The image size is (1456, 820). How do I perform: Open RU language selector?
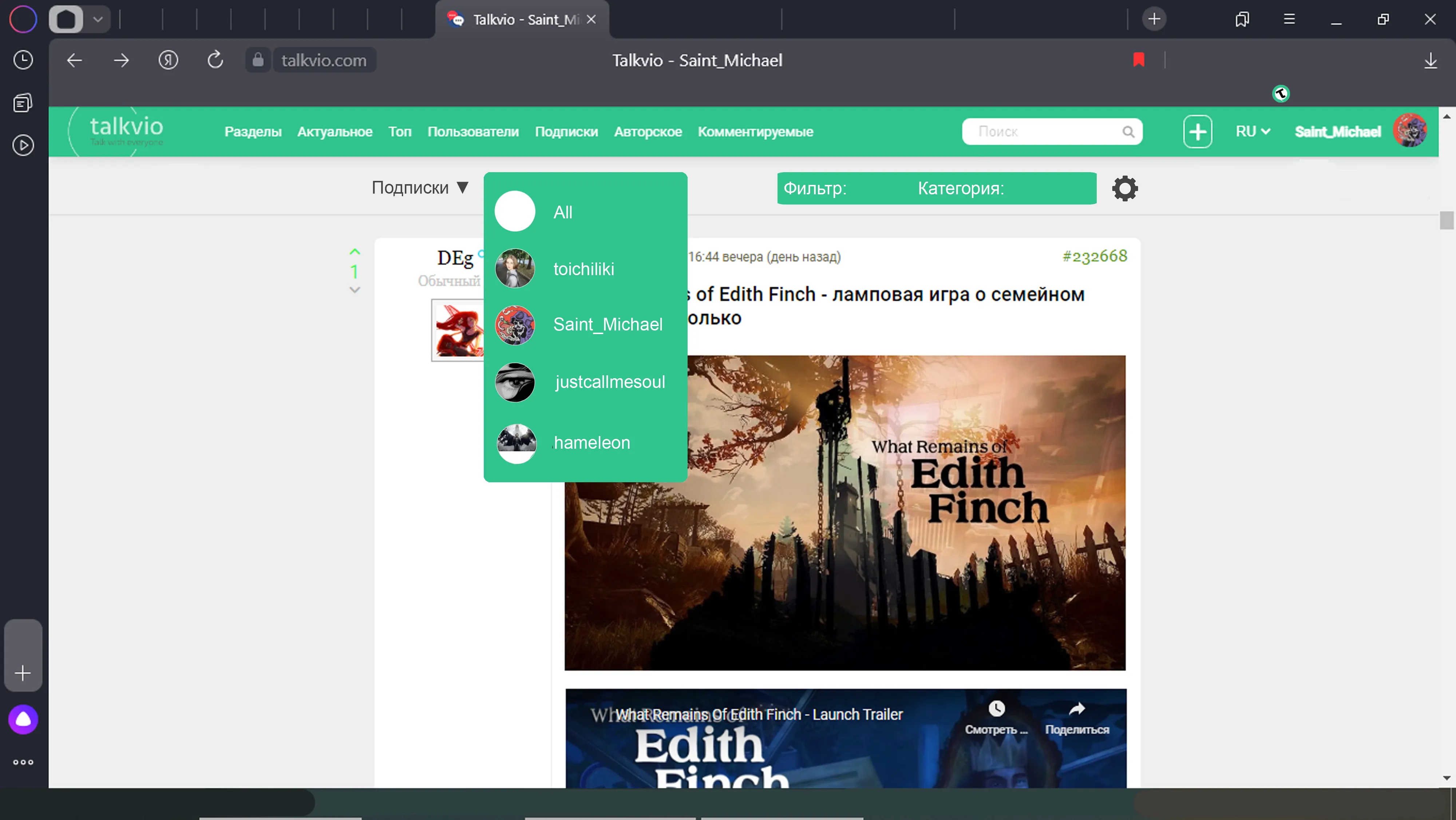[1253, 132]
